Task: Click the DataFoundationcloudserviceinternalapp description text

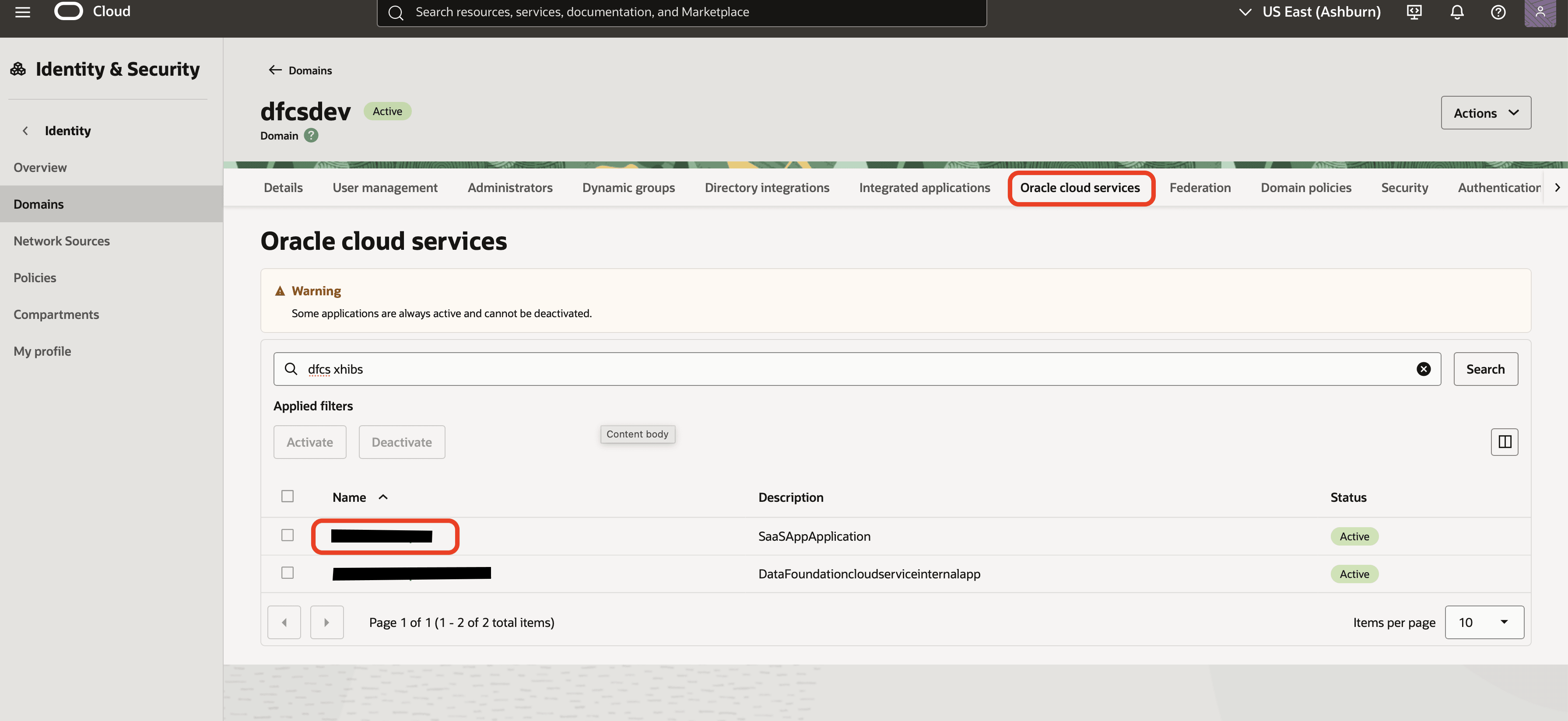Action: 869,574
